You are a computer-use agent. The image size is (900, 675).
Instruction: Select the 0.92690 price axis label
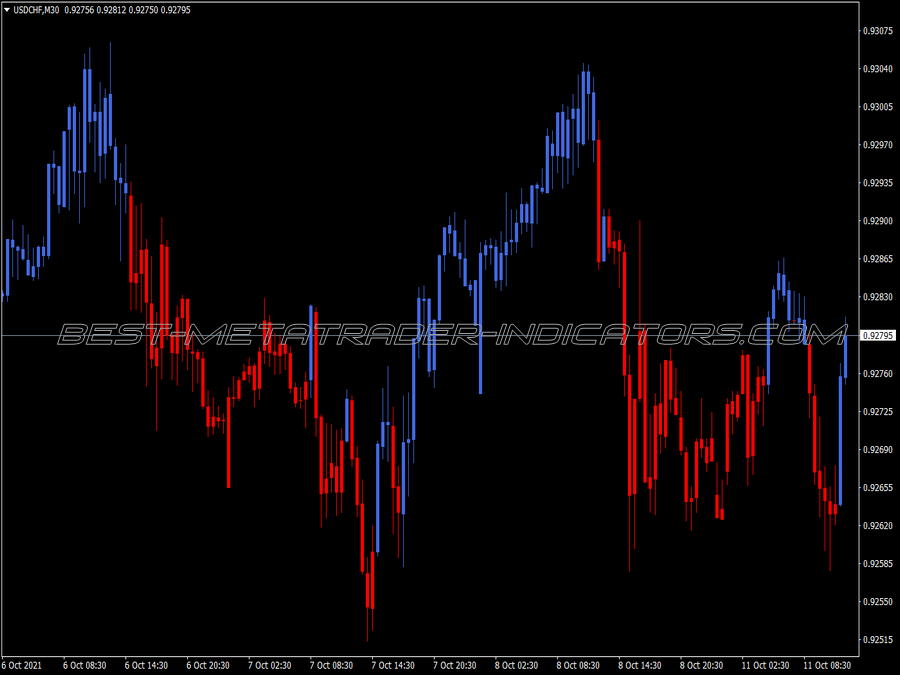pos(878,449)
